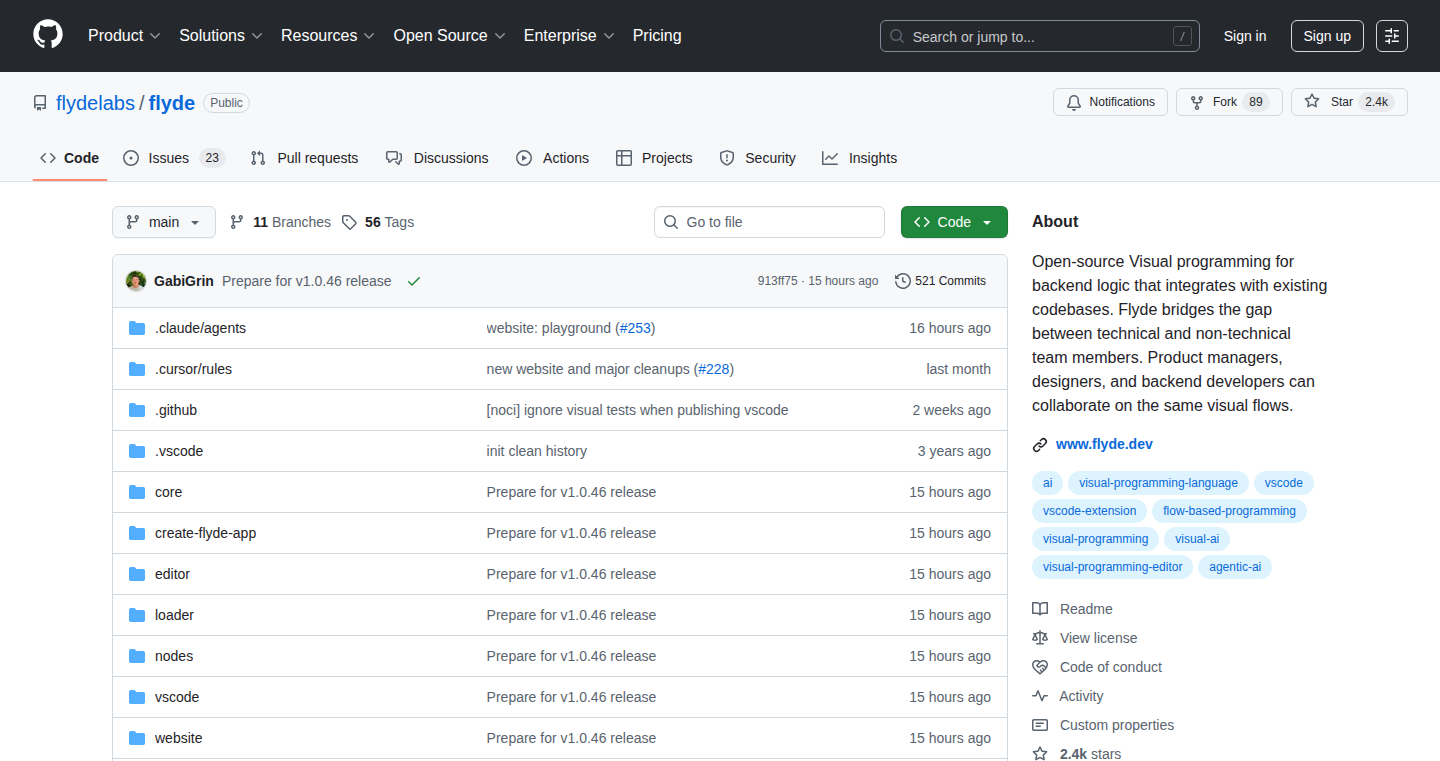Click the book icon next to Readme
The image size is (1440, 761).
[x=1040, y=609]
